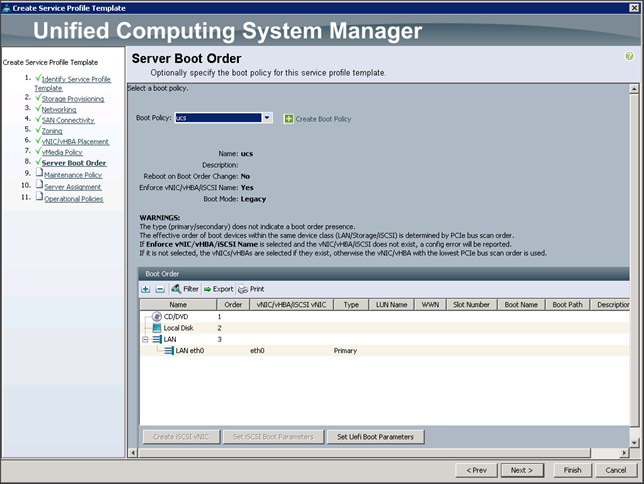
Task: Click the Boot Policy combo box field
Action: 218,118
